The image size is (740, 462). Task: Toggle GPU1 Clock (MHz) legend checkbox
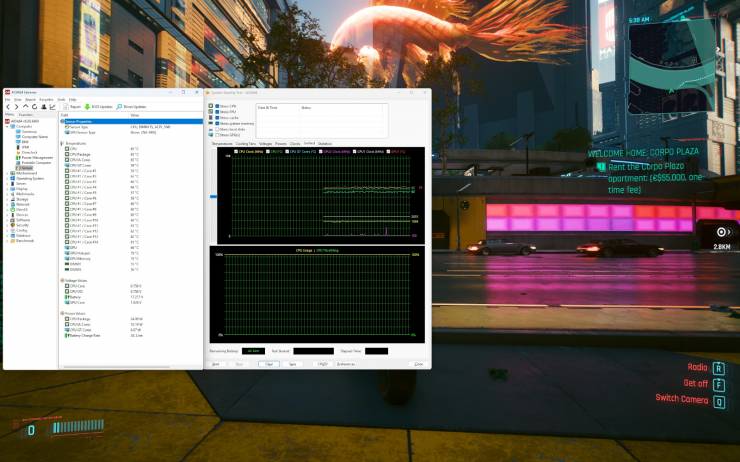pos(354,151)
